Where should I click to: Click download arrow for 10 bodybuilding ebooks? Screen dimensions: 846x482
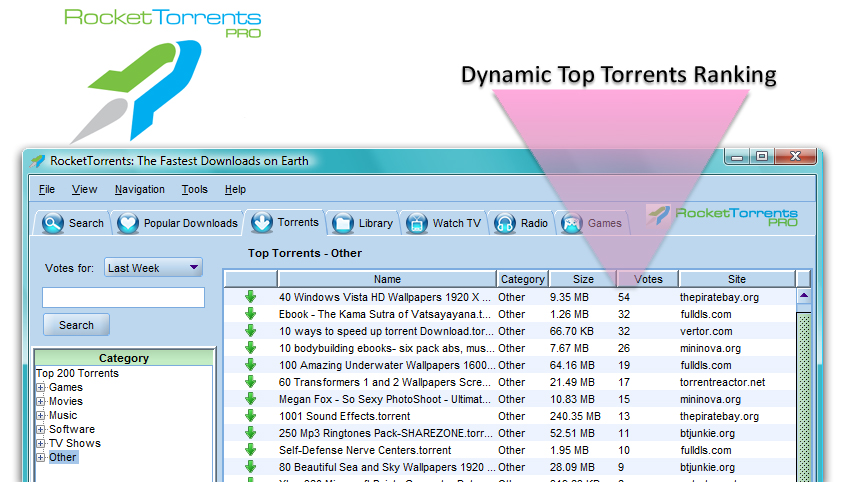(250, 348)
